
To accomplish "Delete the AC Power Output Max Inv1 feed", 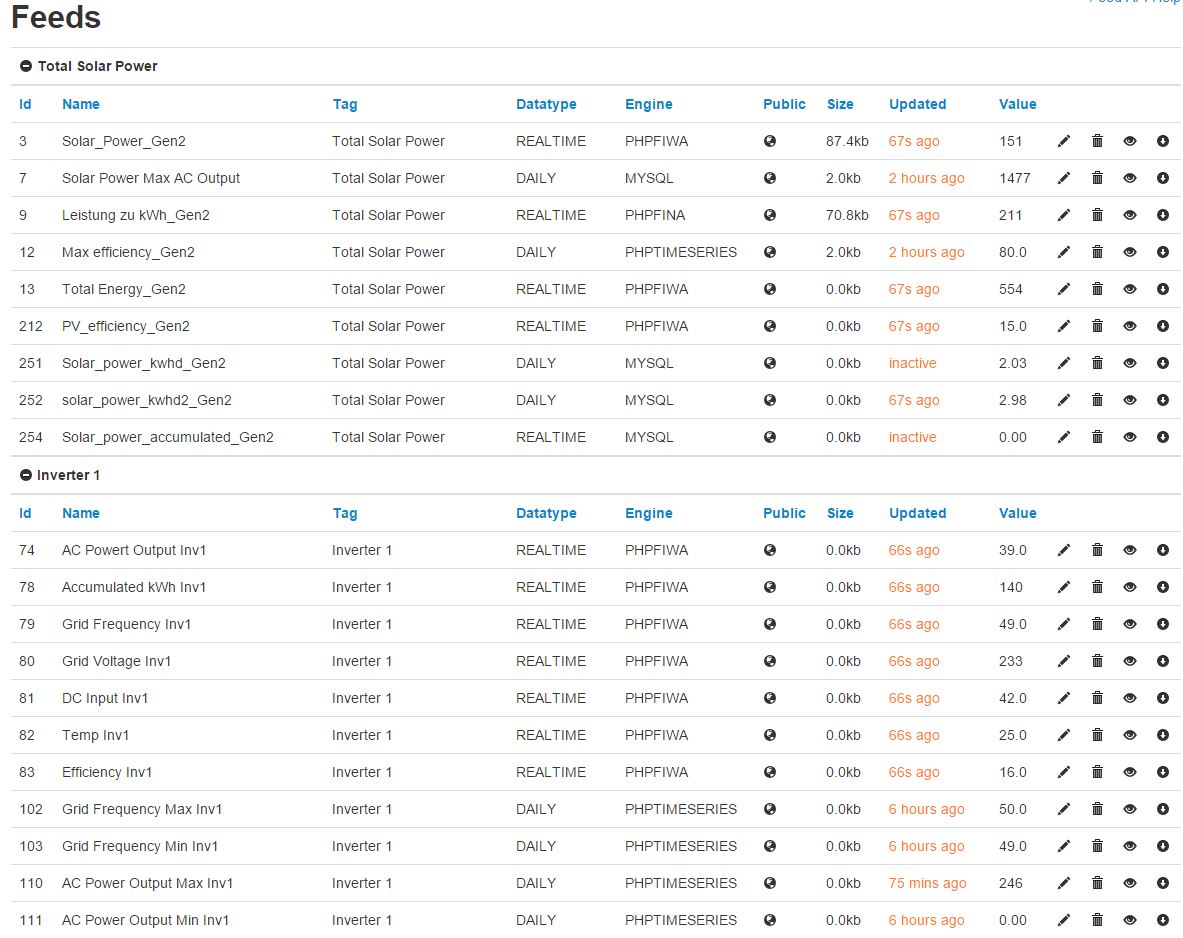I will click(x=1097, y=883).
